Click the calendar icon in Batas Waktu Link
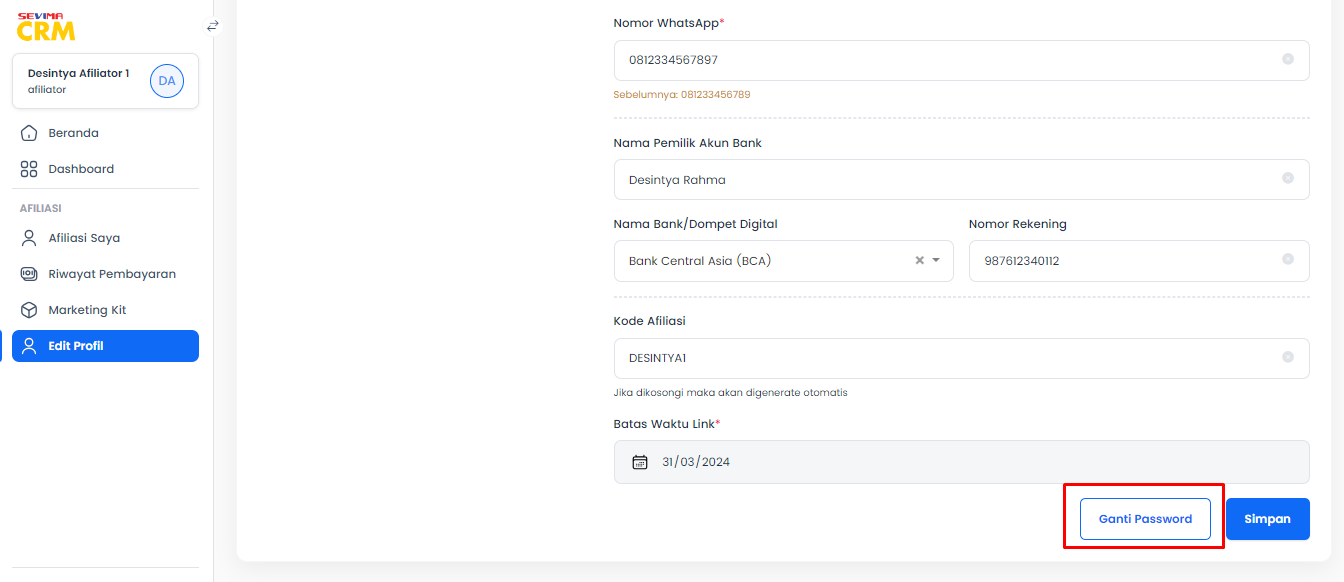This screenshot has width=1344, height=582. coord(640,462)
